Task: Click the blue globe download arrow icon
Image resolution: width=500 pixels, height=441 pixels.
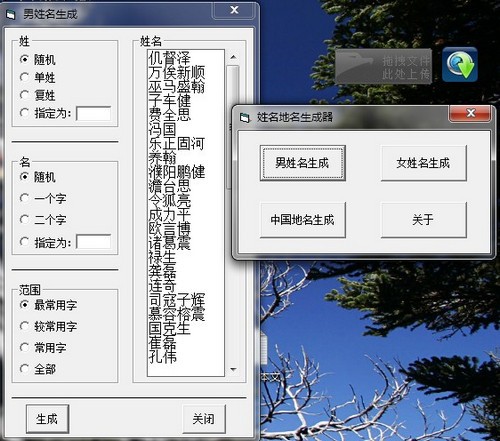Action: click(x=460, y=65)
